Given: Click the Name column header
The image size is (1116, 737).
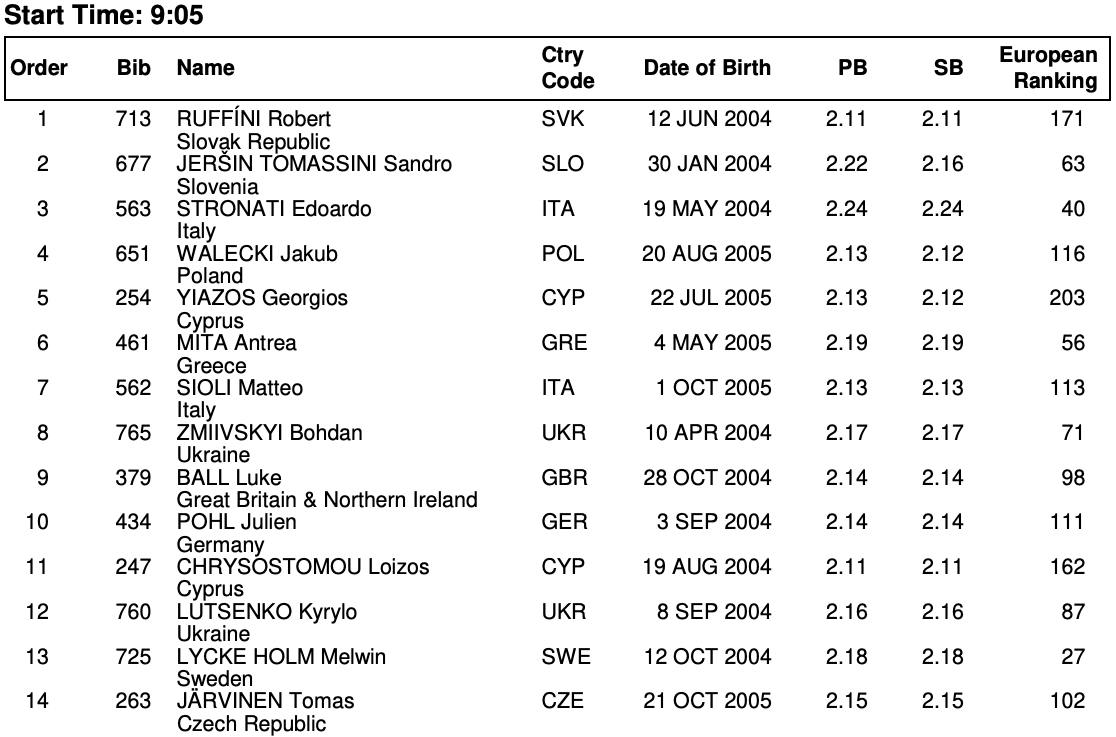Looking at the screenshot, I should (x=206, y=69).
